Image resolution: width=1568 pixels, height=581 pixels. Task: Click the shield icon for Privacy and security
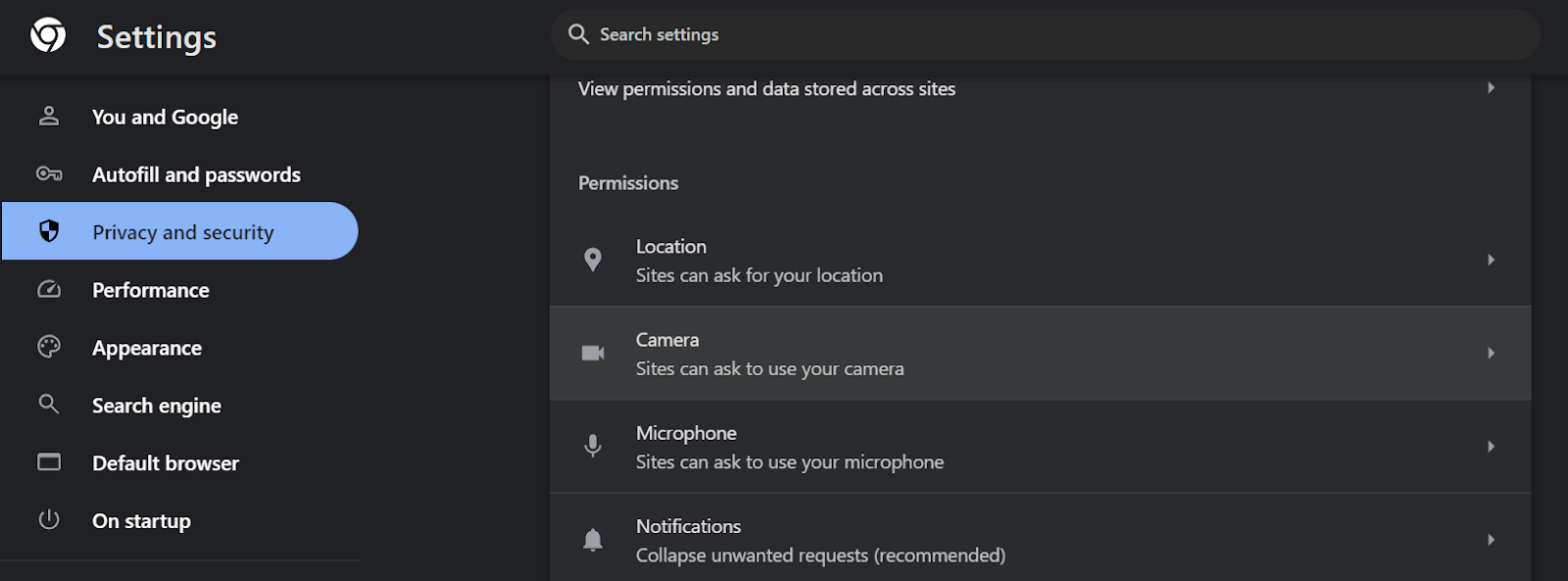pyautogui.click(x=49, y=231)
